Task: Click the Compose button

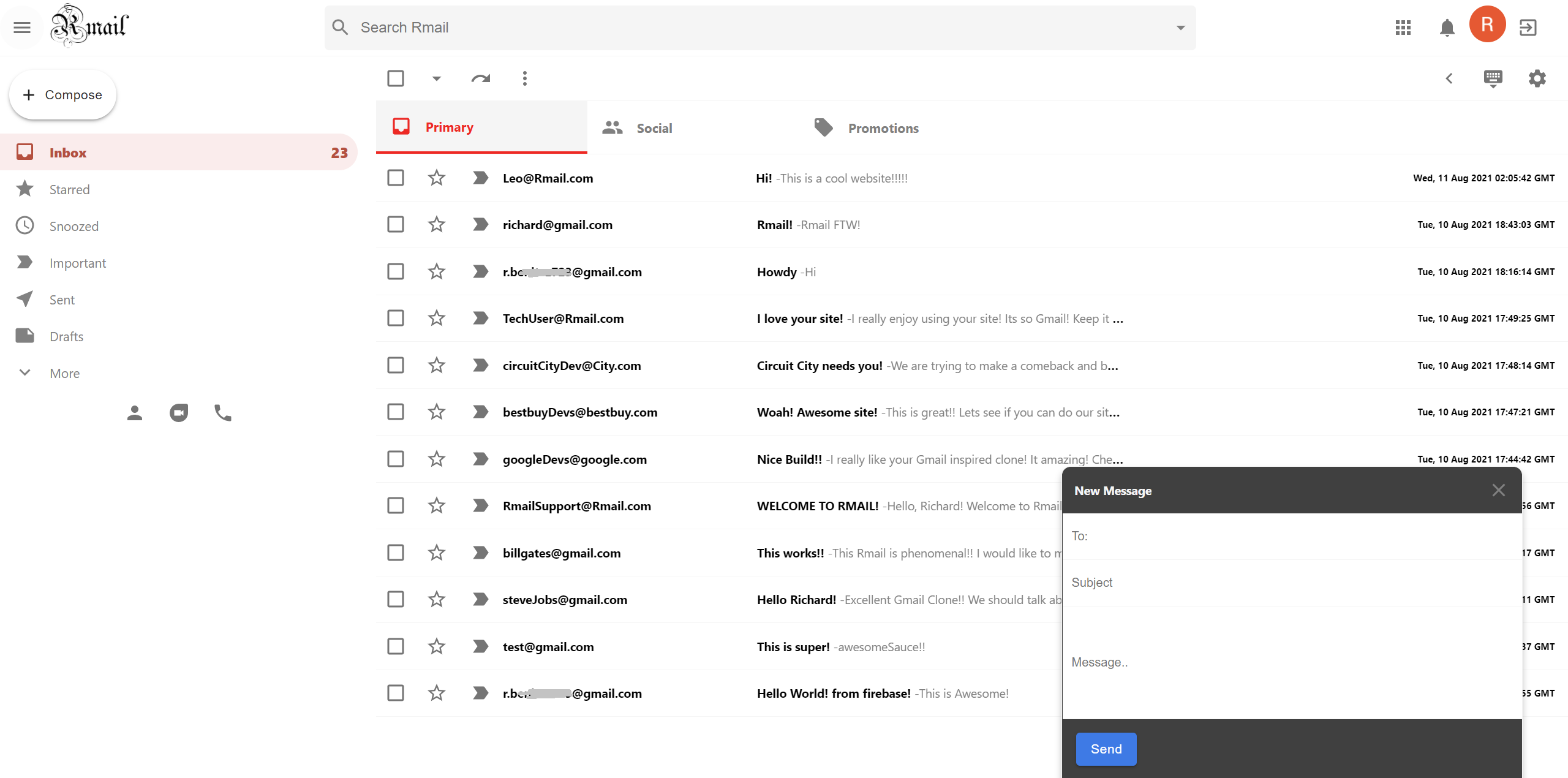Action: click(62, 94)
